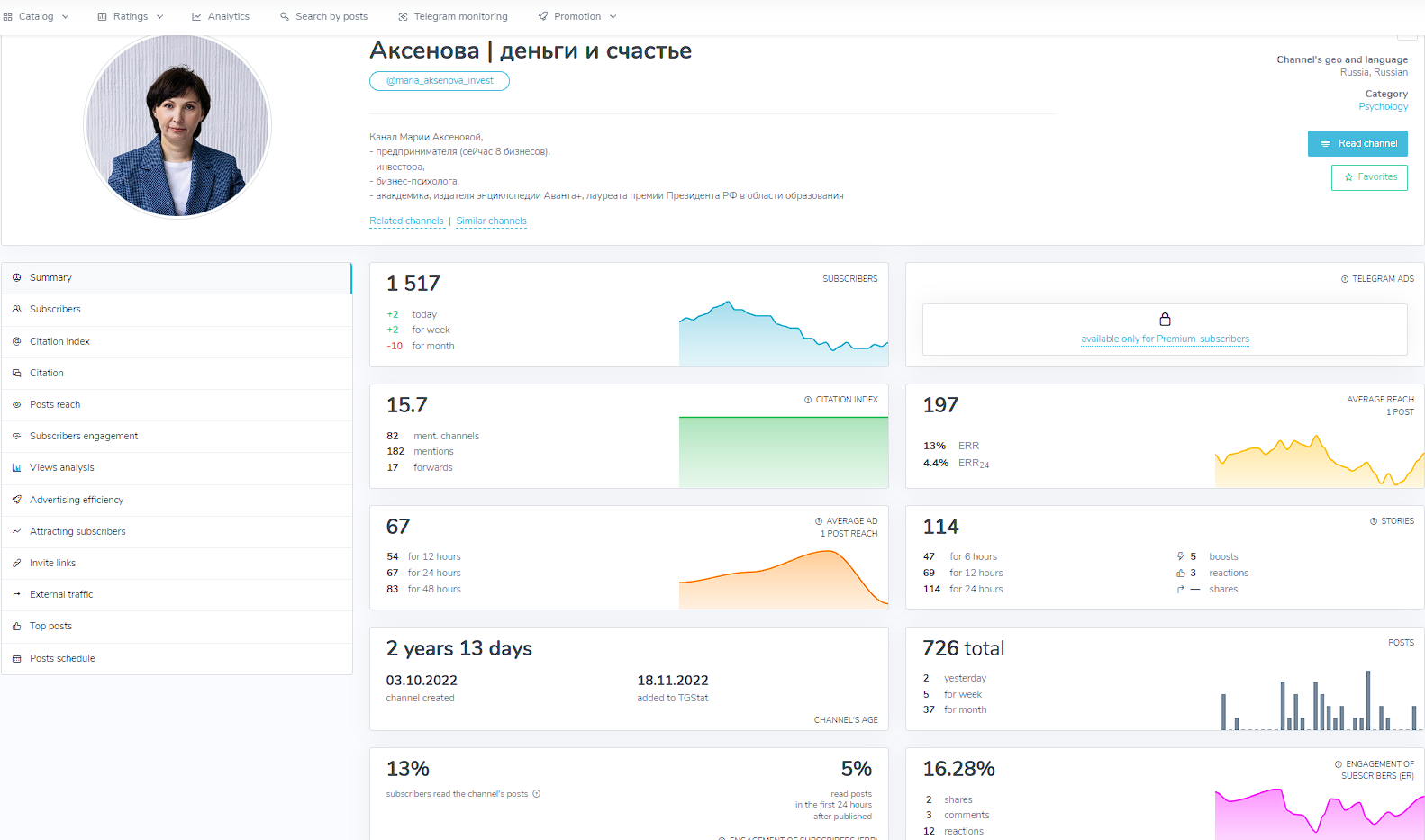Screen dimensions: 1425x840
Task: Click the Top posts thumbs-up icon
Action: [x=16, y=627]
